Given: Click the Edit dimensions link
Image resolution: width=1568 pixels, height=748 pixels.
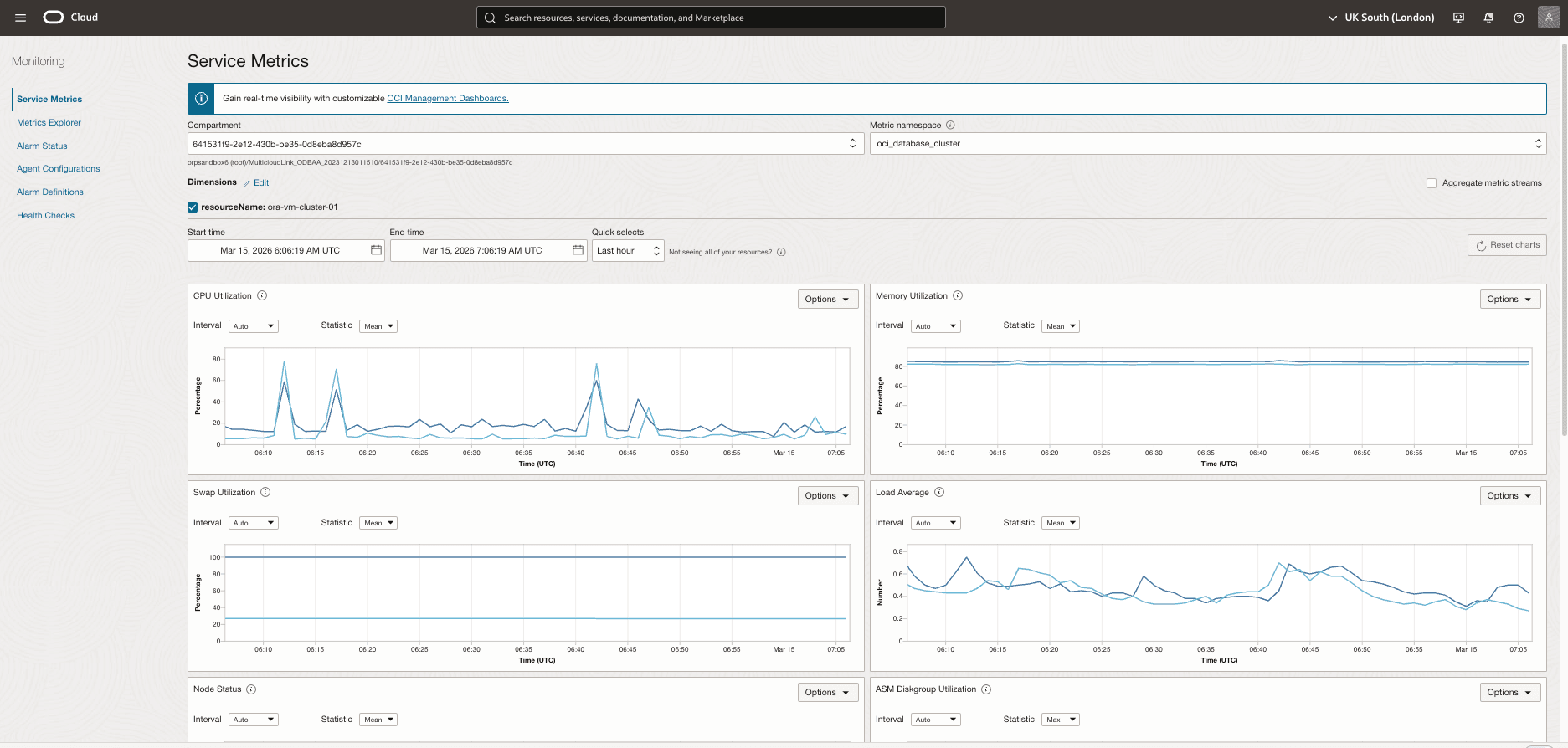Looking at the screenshot, I should [x=261, y=183].
